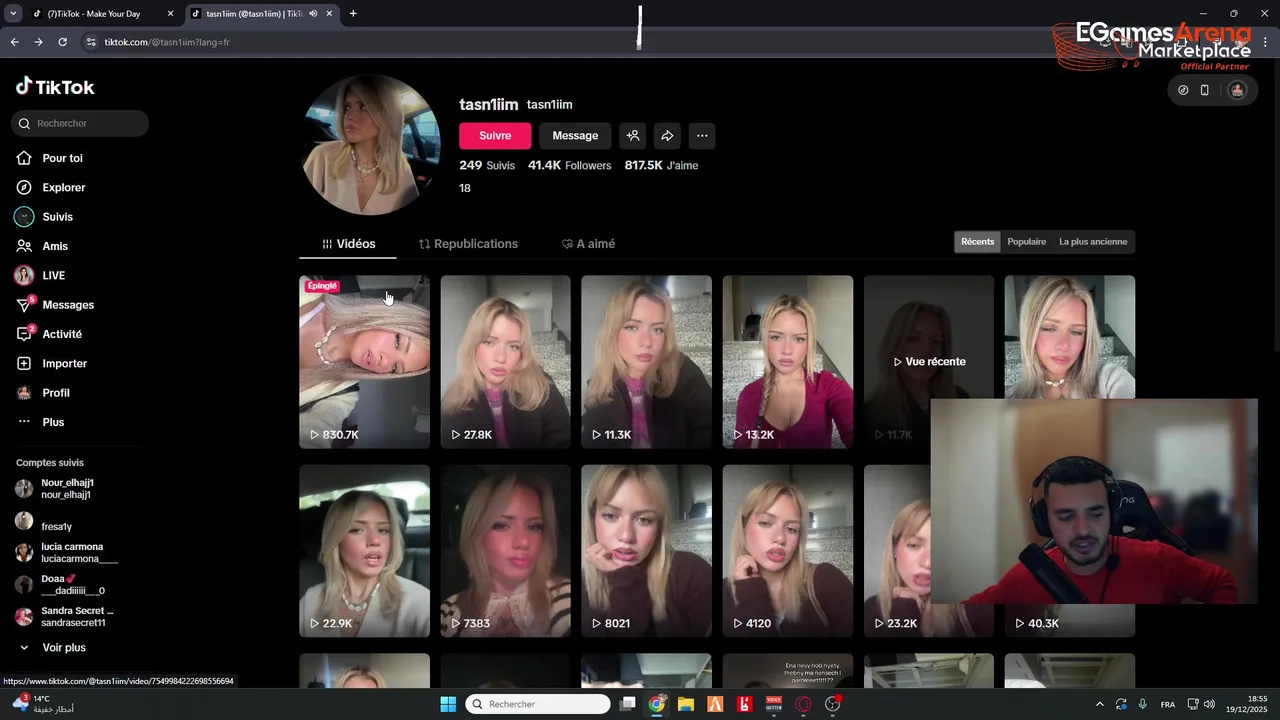1280x720 pixels.
Task: Switch to the A aimé tab
Action: pos(588,244)
